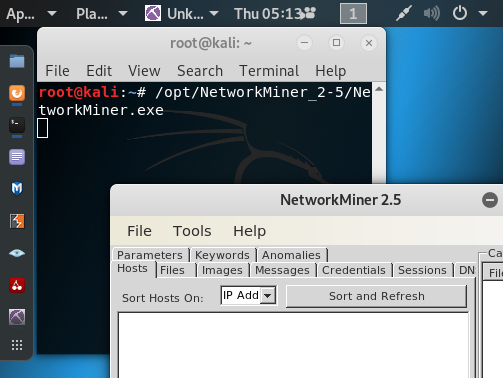The height and width of the screenshot is (378, 503).
Task: Switch to the Parameters tab
Action: click(151, 255)
